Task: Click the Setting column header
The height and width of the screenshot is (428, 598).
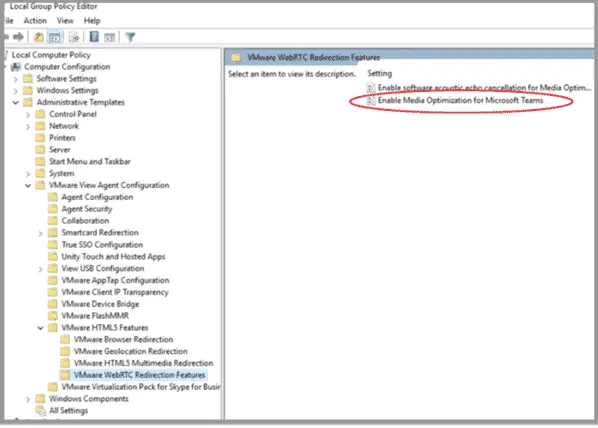Action: tap(379, 73)
